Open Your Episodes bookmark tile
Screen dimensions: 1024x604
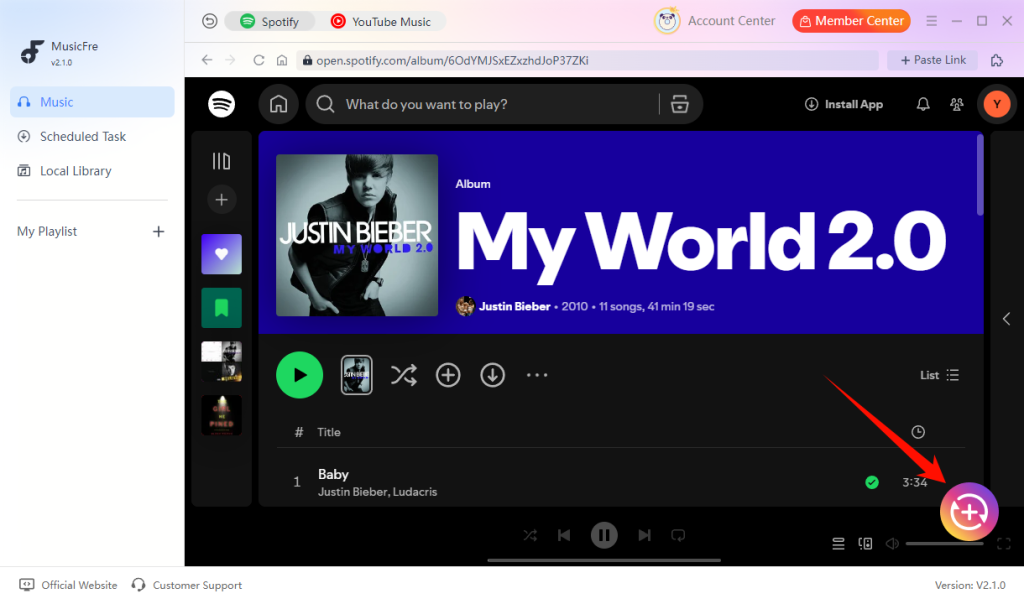coord(221,308)
